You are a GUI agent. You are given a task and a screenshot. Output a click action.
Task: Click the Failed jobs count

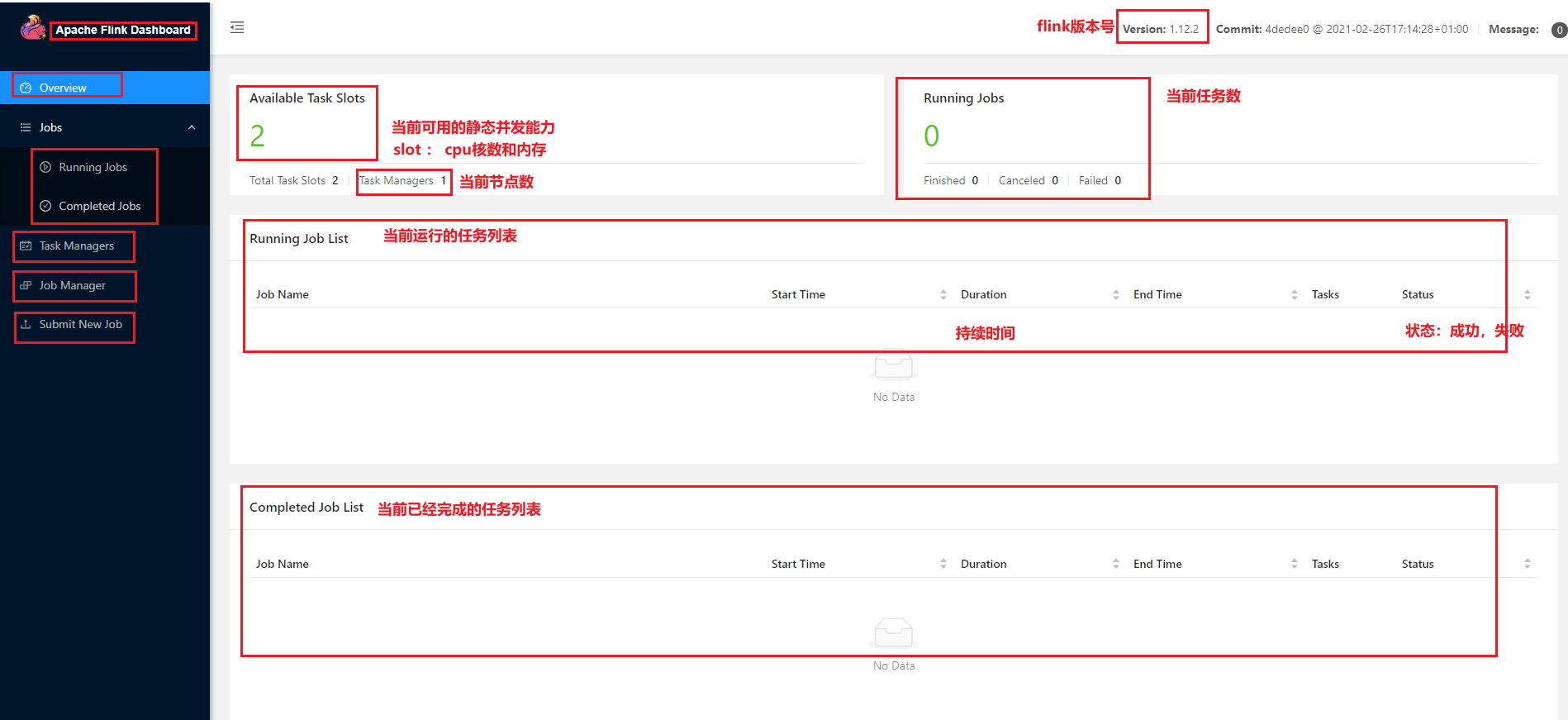click(1100, 180)
